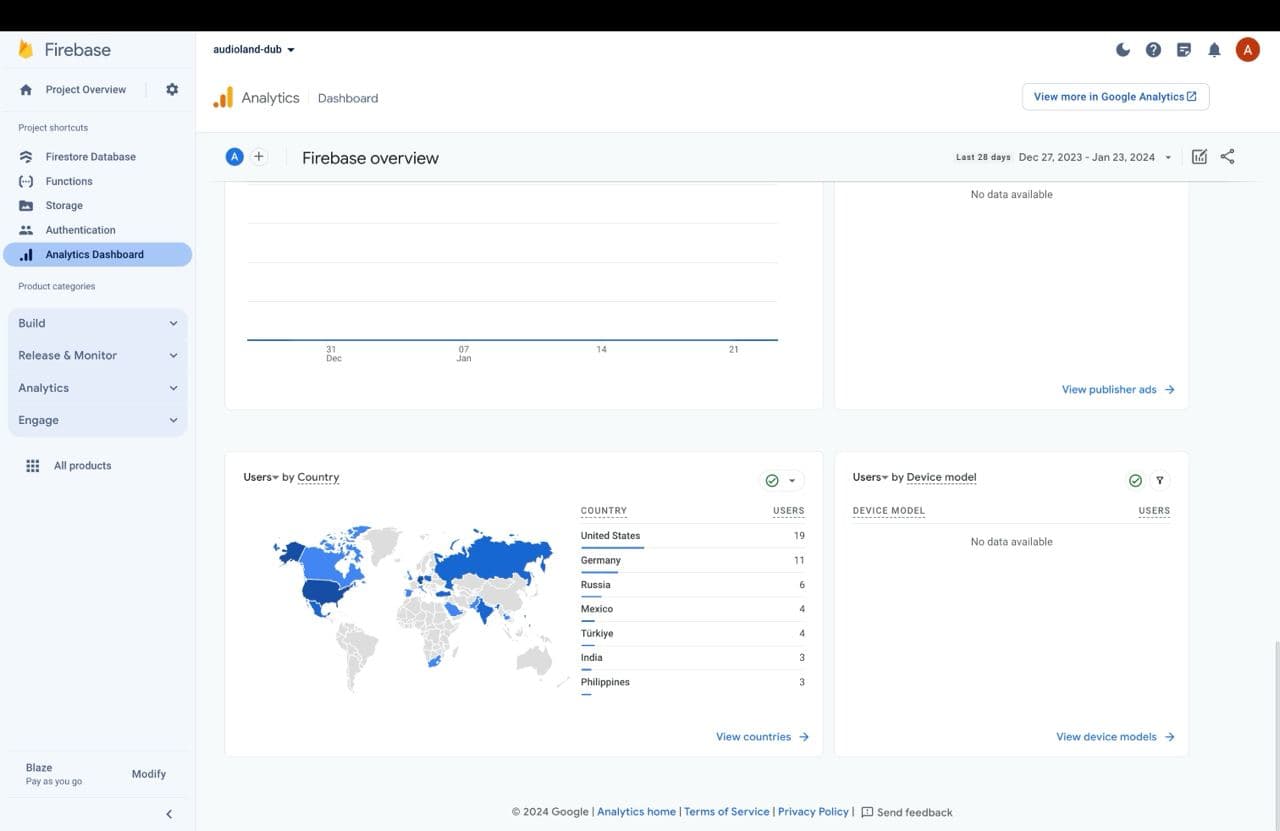Image resolution: width=1280 pixels, height=831 pixels.
Task: Click the audience segment A chip
Action: [235, 156]
